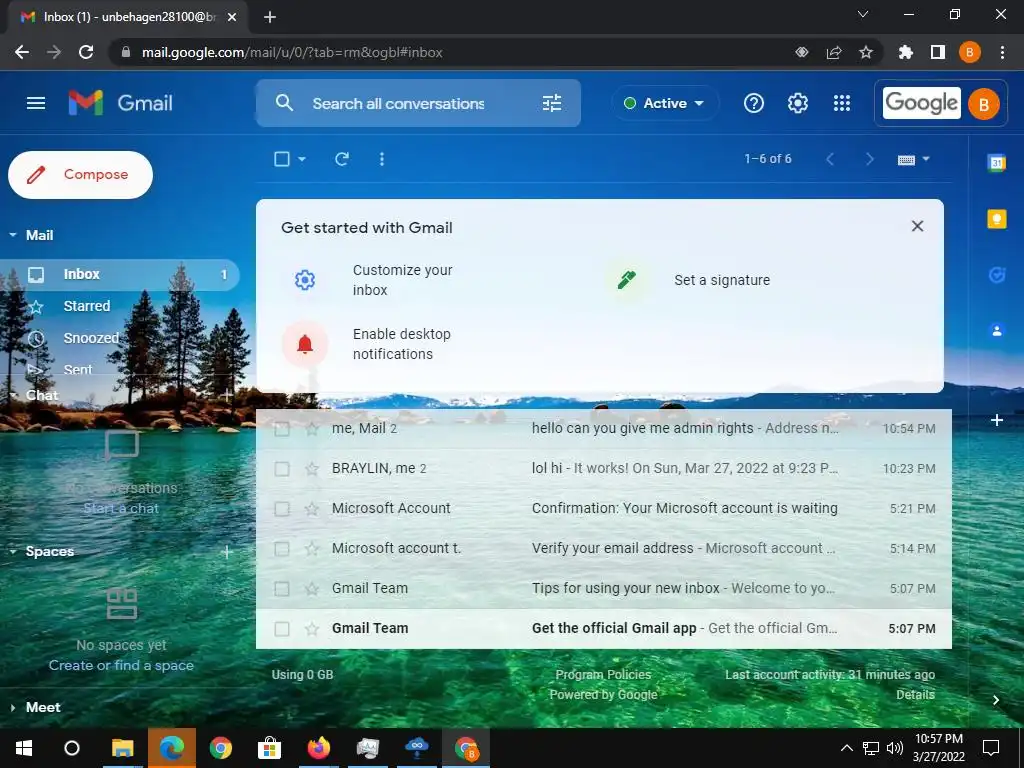
Task: Open File Explorer from the taskbar
Action: 122,748
